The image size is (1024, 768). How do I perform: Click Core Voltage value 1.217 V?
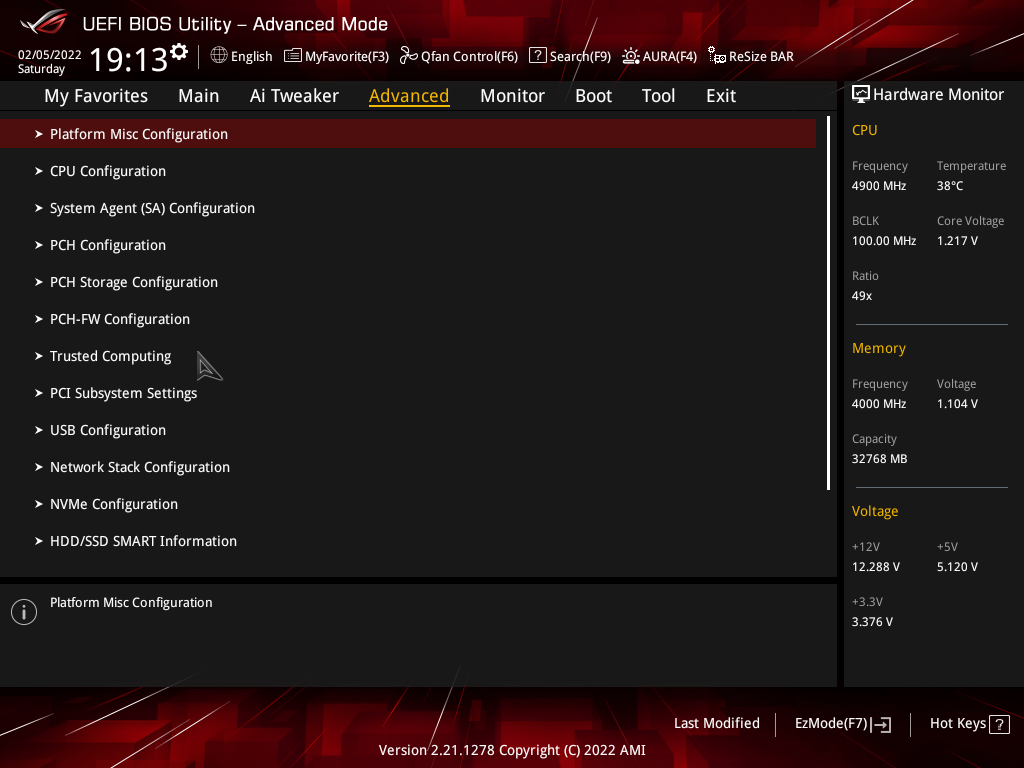click(957, 241)
